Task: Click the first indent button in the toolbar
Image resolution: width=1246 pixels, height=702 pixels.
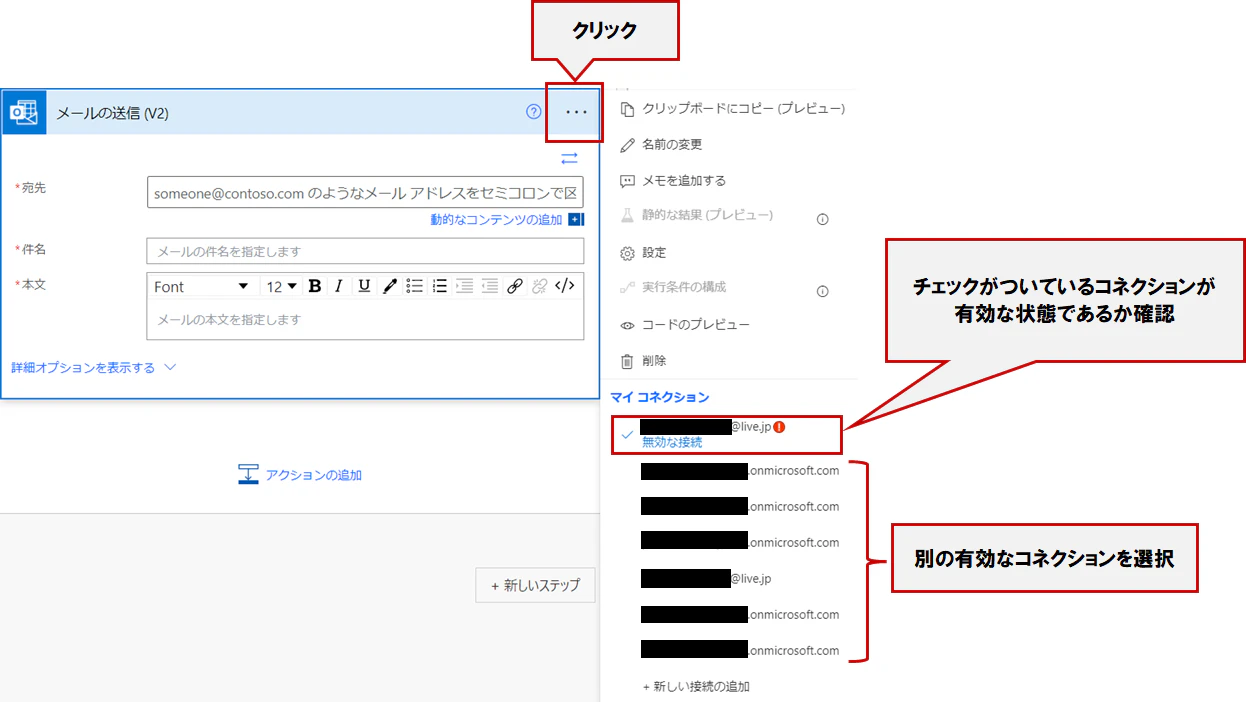Action: [x=464, y=286]
